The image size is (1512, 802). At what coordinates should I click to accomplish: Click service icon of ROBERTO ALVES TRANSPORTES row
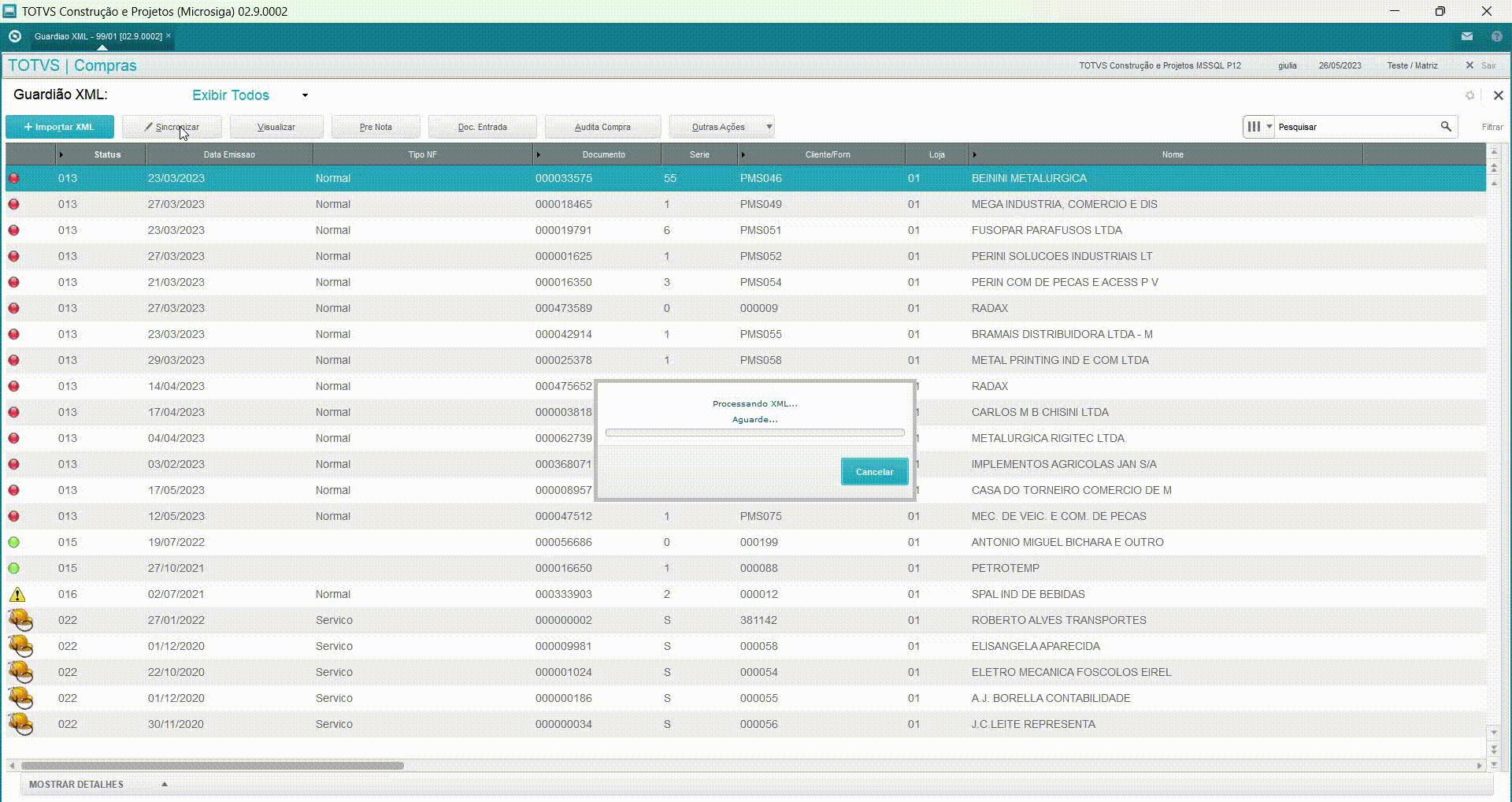[20, 620]
